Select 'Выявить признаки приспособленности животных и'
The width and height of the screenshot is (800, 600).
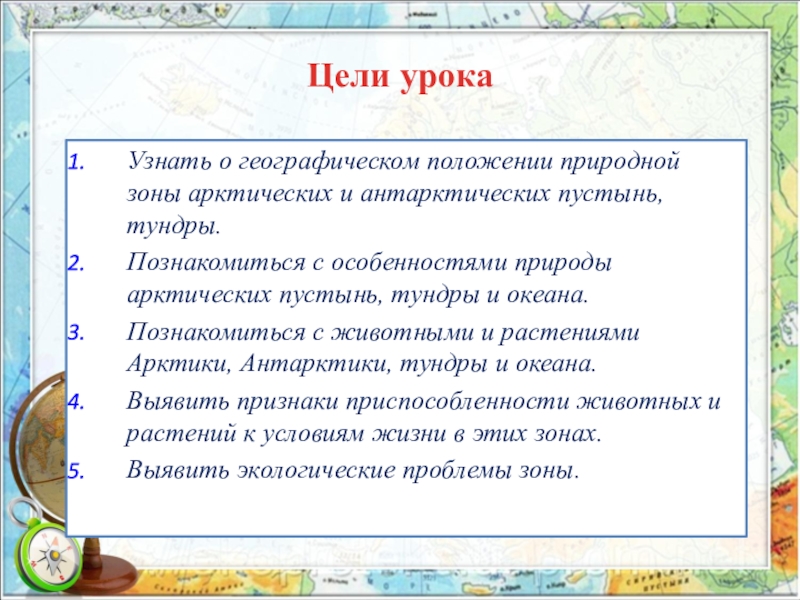click(x=423, y=403)
